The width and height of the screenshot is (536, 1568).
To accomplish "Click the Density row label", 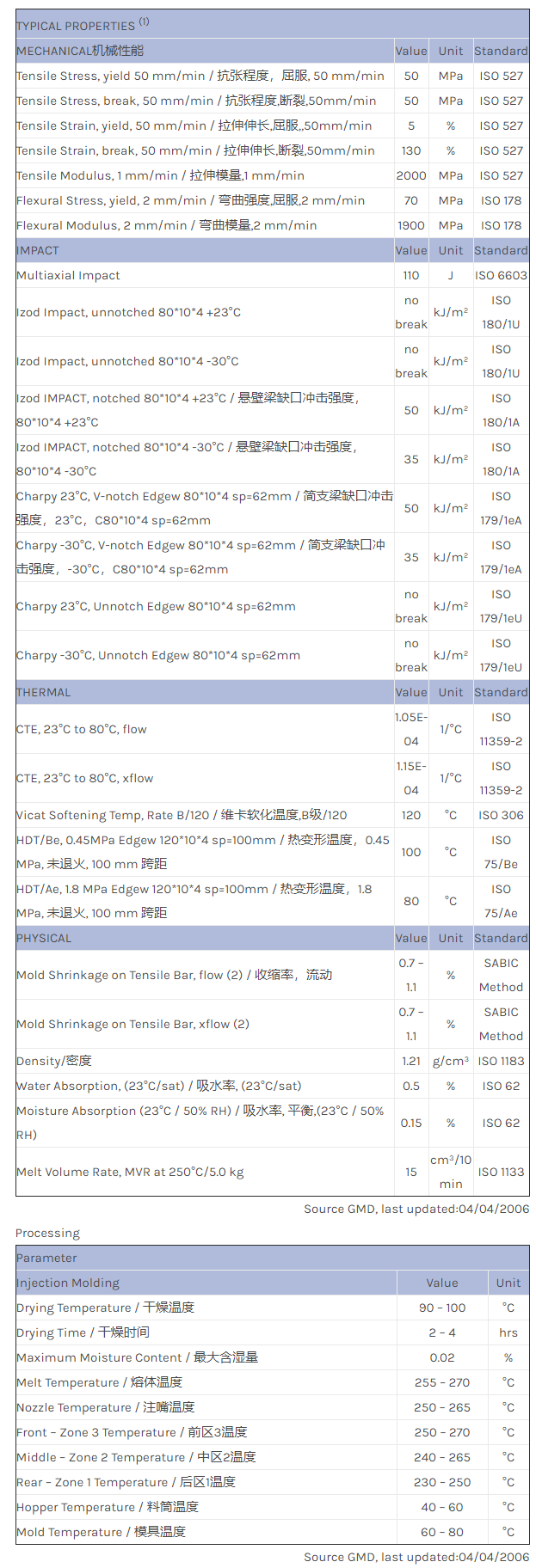I will pyautogui.click(x=53, y=1061).
